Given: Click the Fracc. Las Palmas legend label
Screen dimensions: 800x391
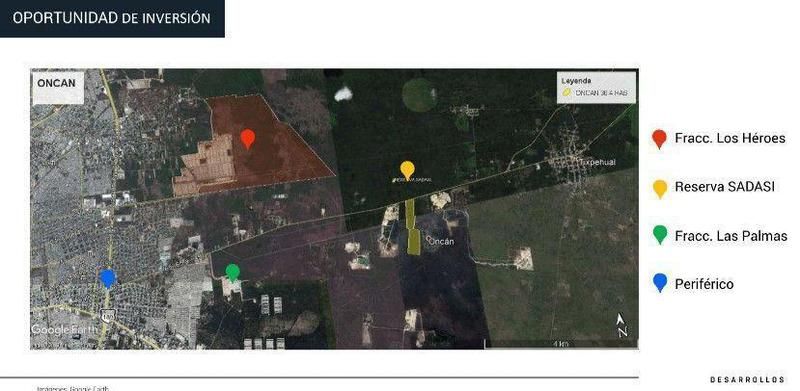Looking at the screenshot, I should 731,236.
